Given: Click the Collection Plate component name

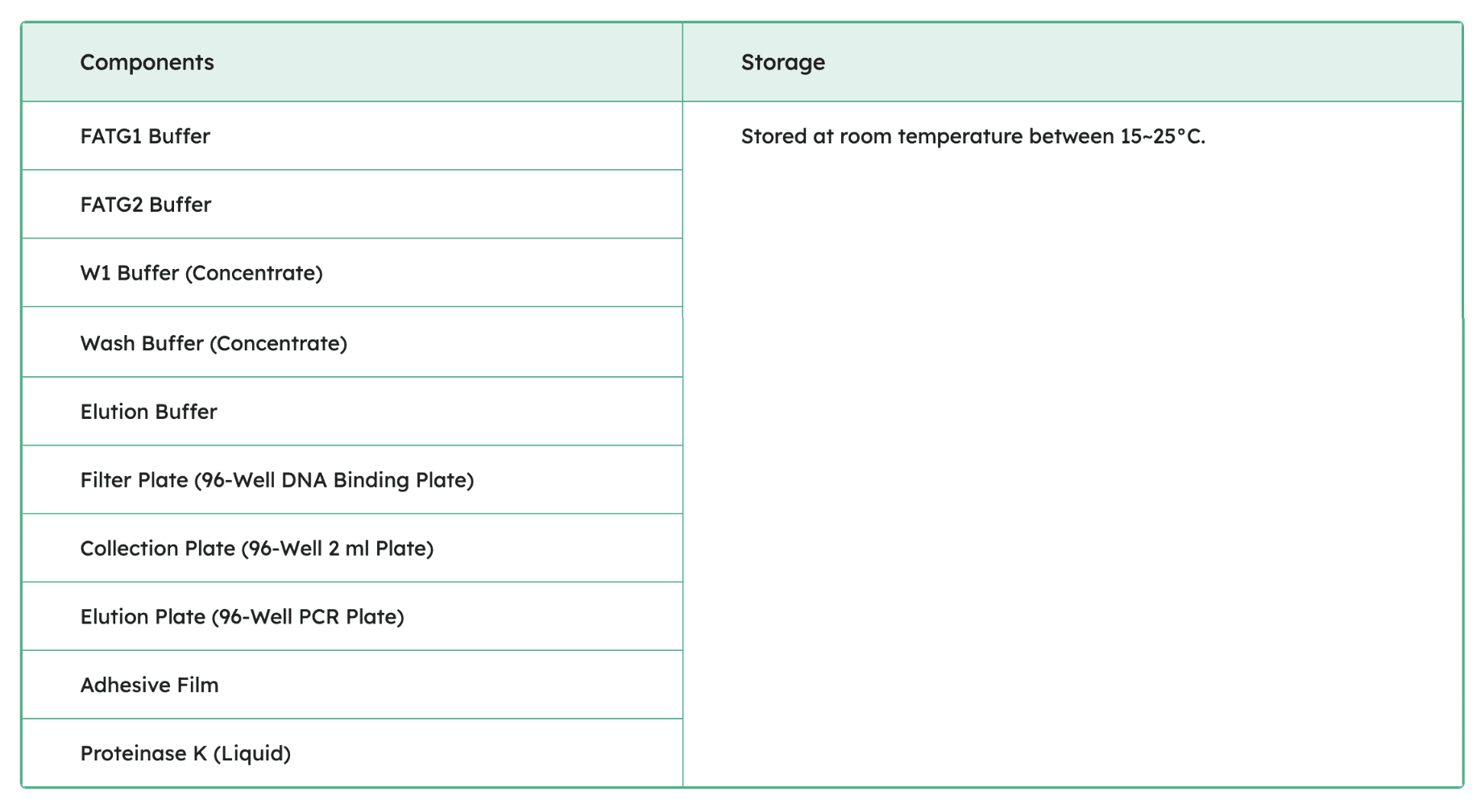Looking at the screenshot, I should [157, 549].
